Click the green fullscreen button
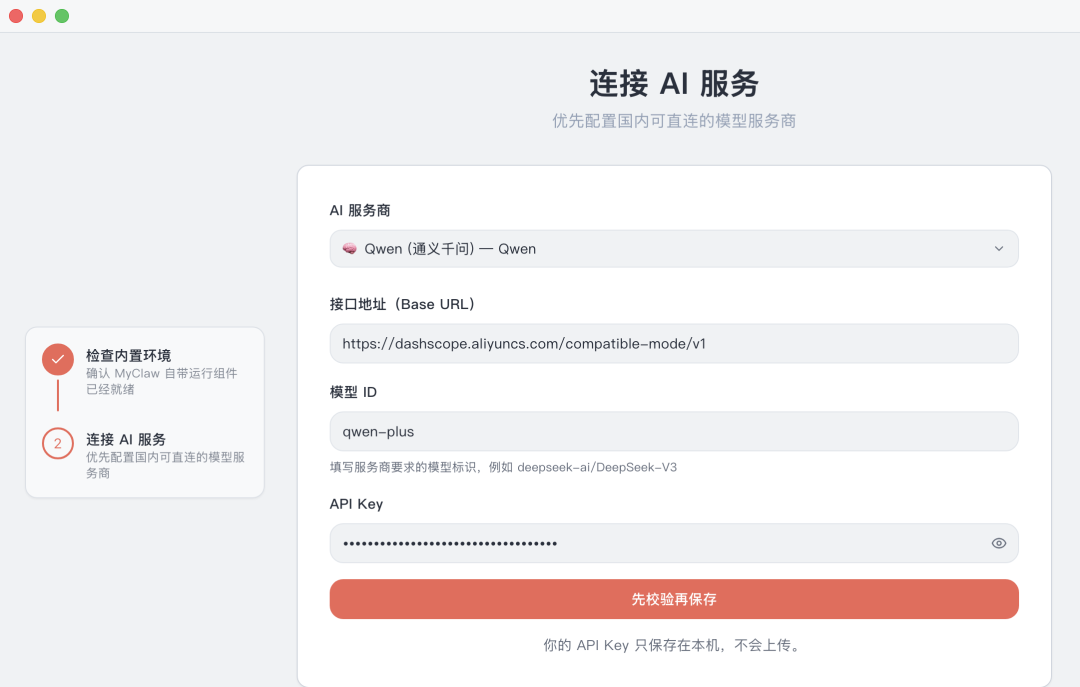Screen dimensions: 1080x687 (x=61, y=16)
